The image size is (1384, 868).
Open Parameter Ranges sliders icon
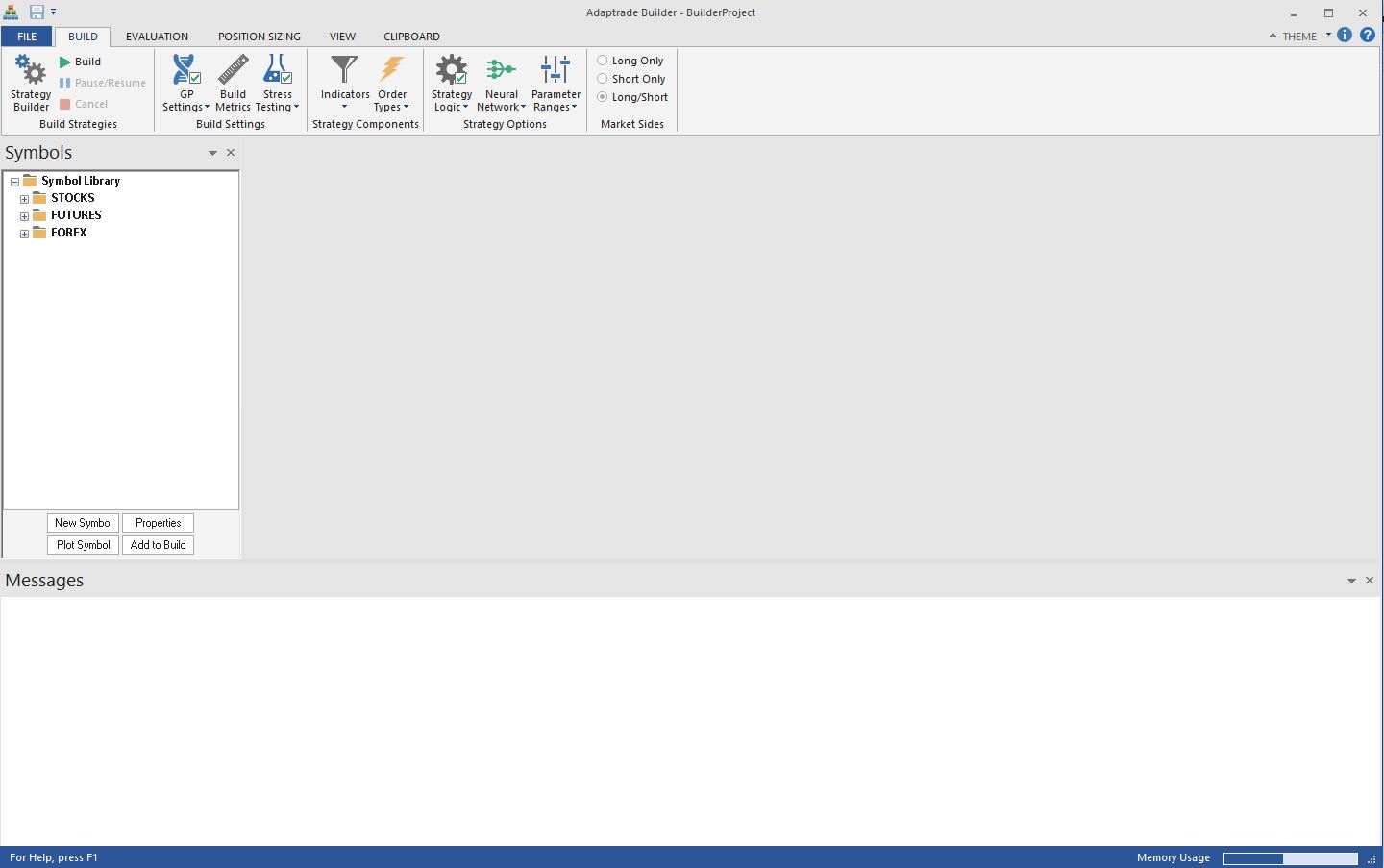point(556,69)
